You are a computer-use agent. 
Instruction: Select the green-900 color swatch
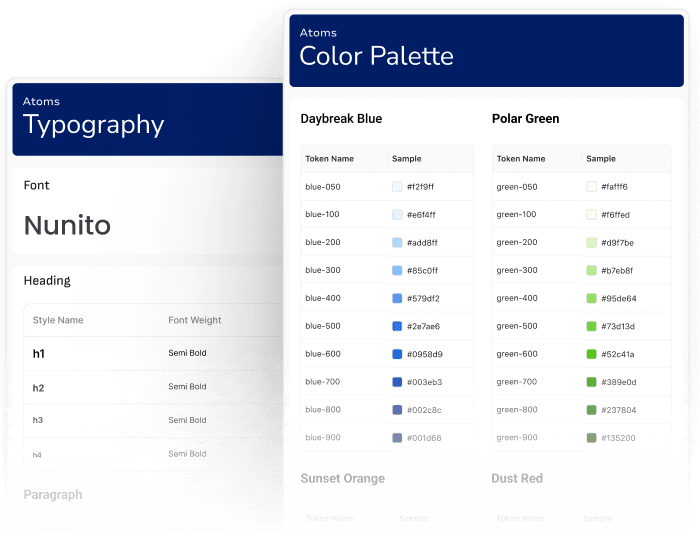click(591, 438)
